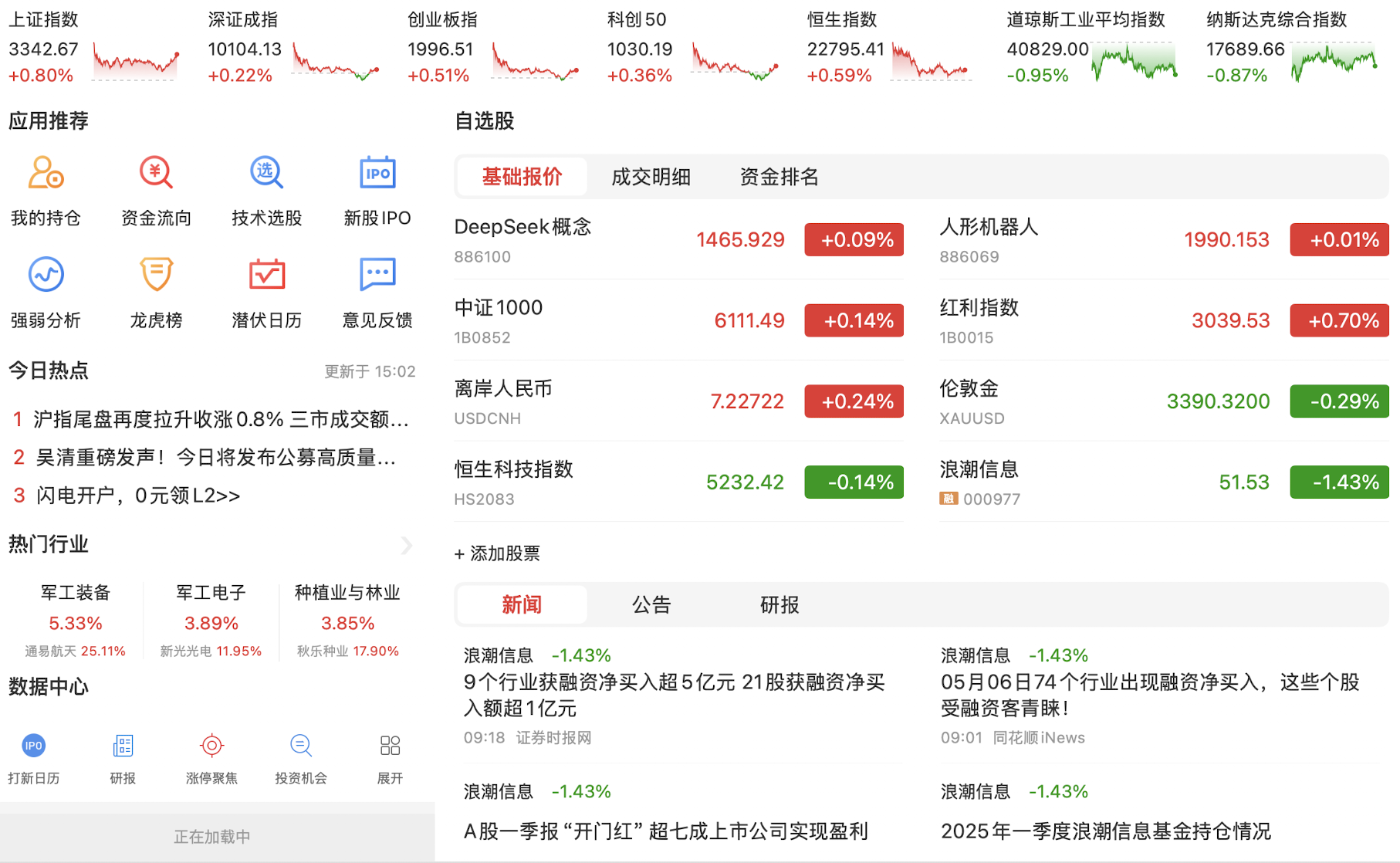Open 创业板指 index mini chart
This screenshot has width=1400, height=863.
click(535, 62)
